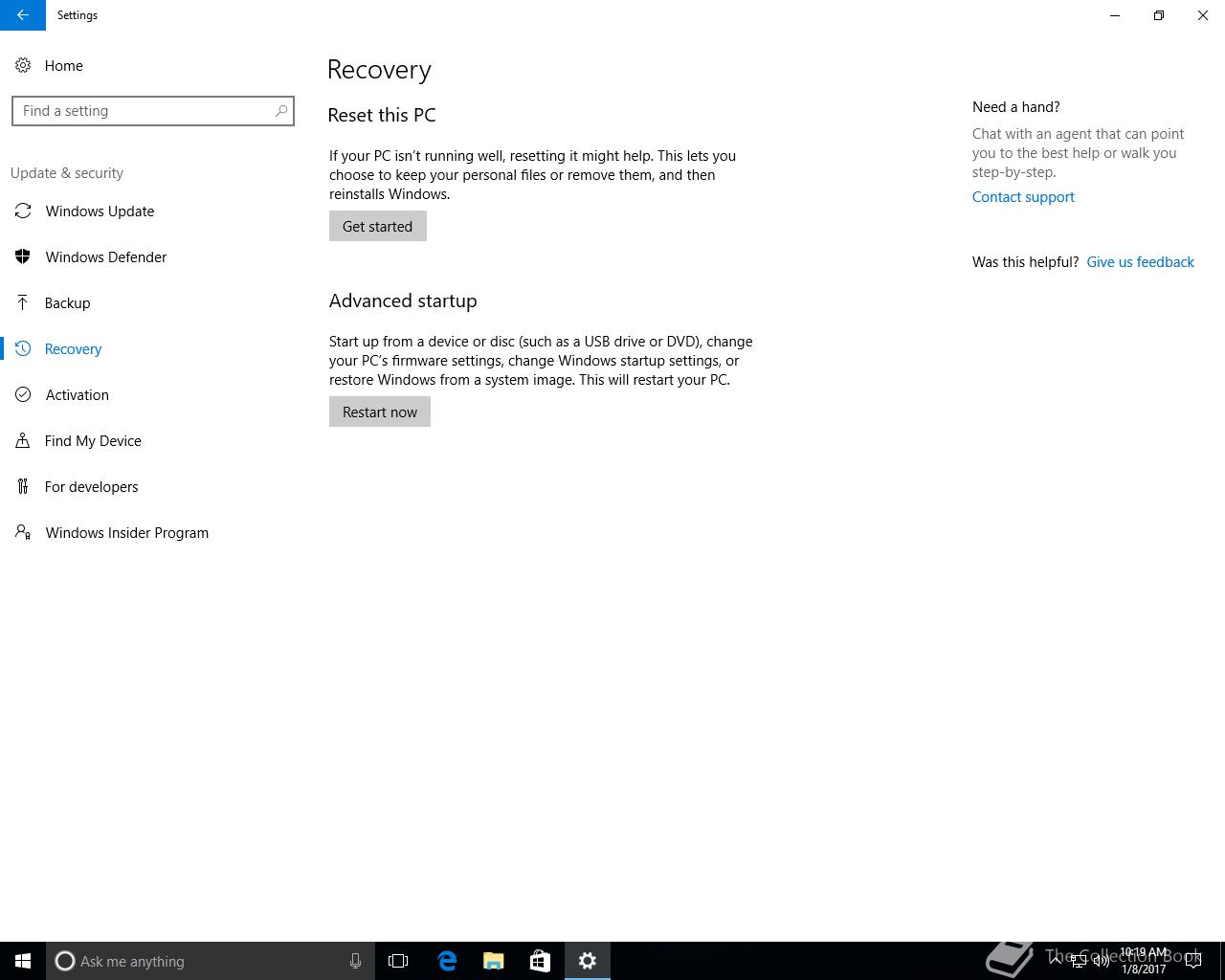This screenshot has width=1225, height=980.
Task: Open the Action Center notifications icon
Action: [1193, 961]
